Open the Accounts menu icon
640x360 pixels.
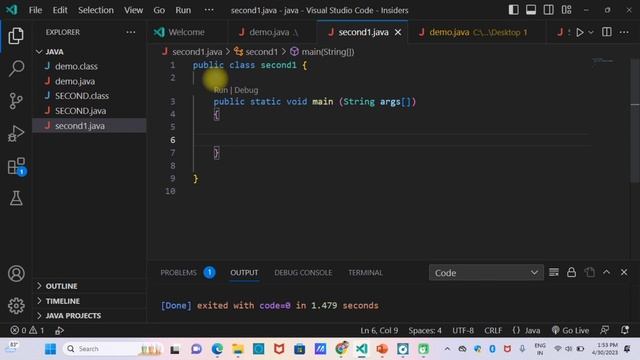[x=16, y=273]
